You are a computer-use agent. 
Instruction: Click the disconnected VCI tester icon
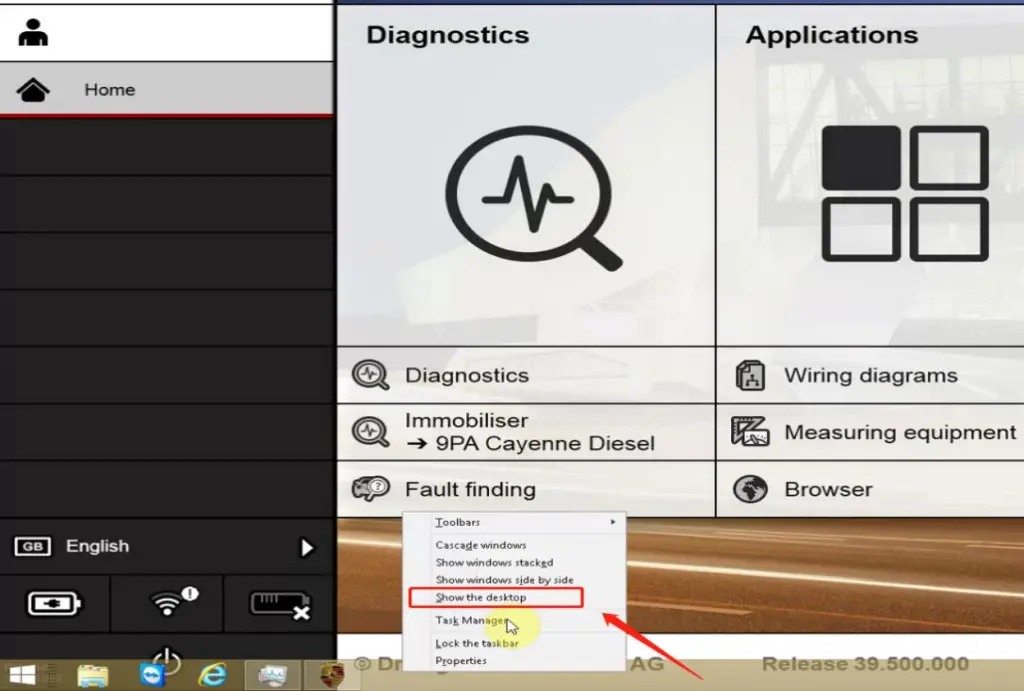280,605
